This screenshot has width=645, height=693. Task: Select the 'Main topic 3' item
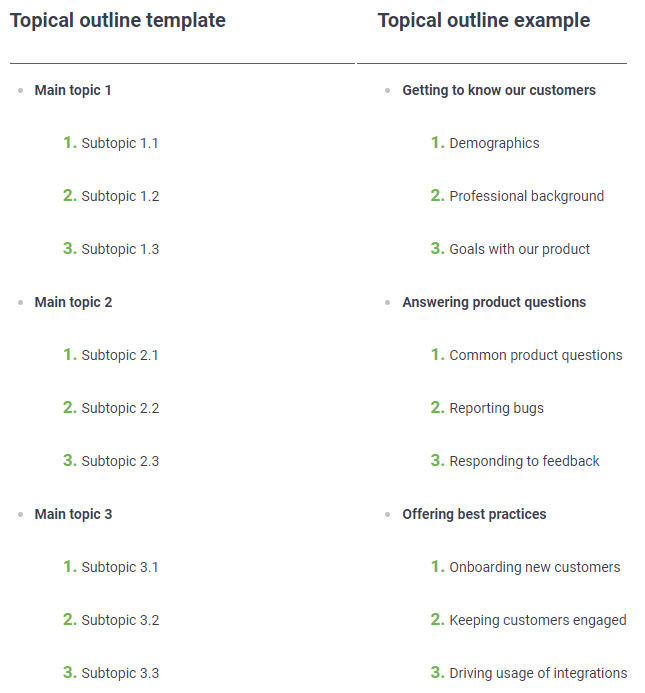[x=73, y=514]
